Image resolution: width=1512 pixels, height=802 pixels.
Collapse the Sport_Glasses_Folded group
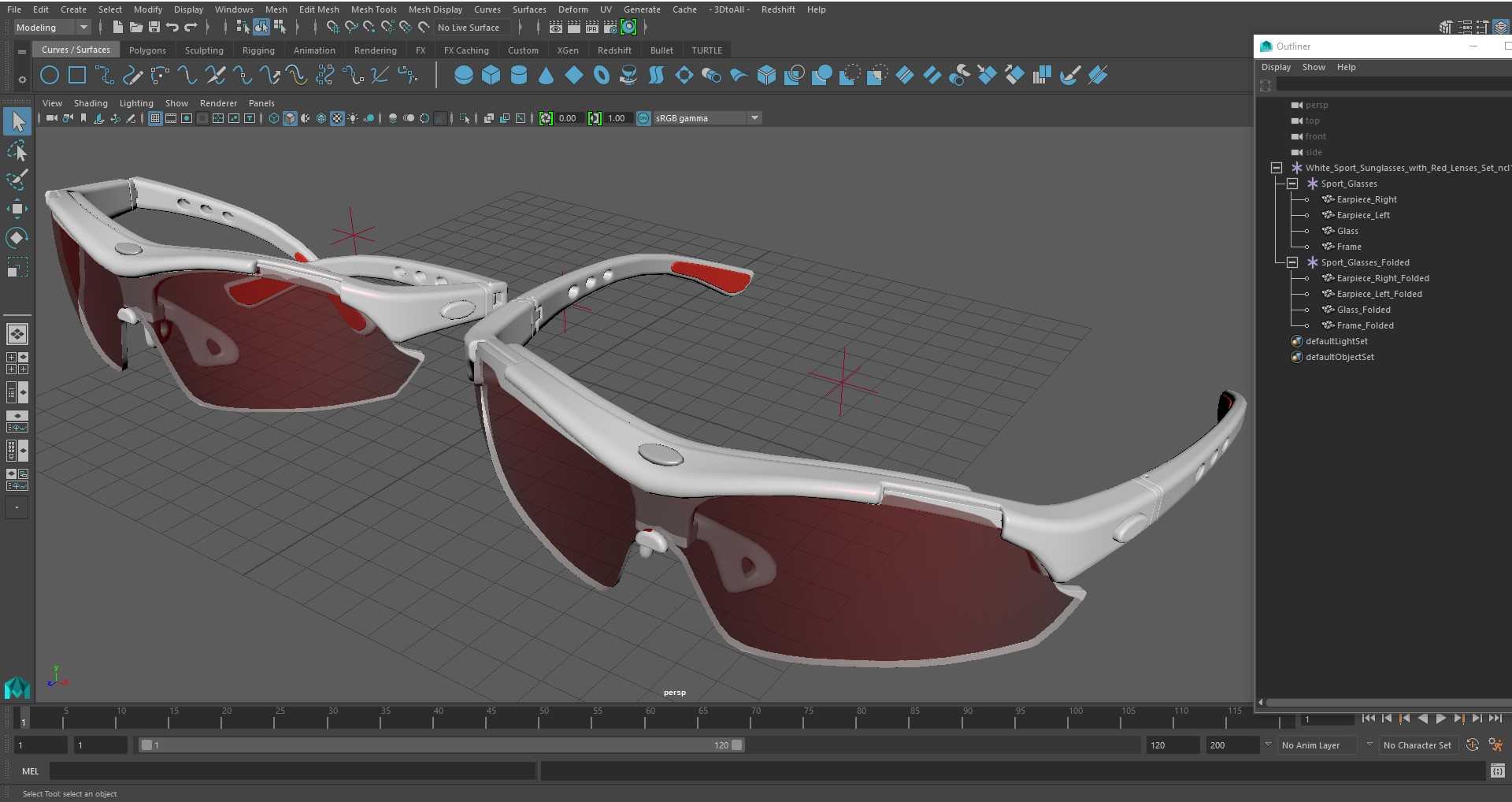tap(1292, 262)
